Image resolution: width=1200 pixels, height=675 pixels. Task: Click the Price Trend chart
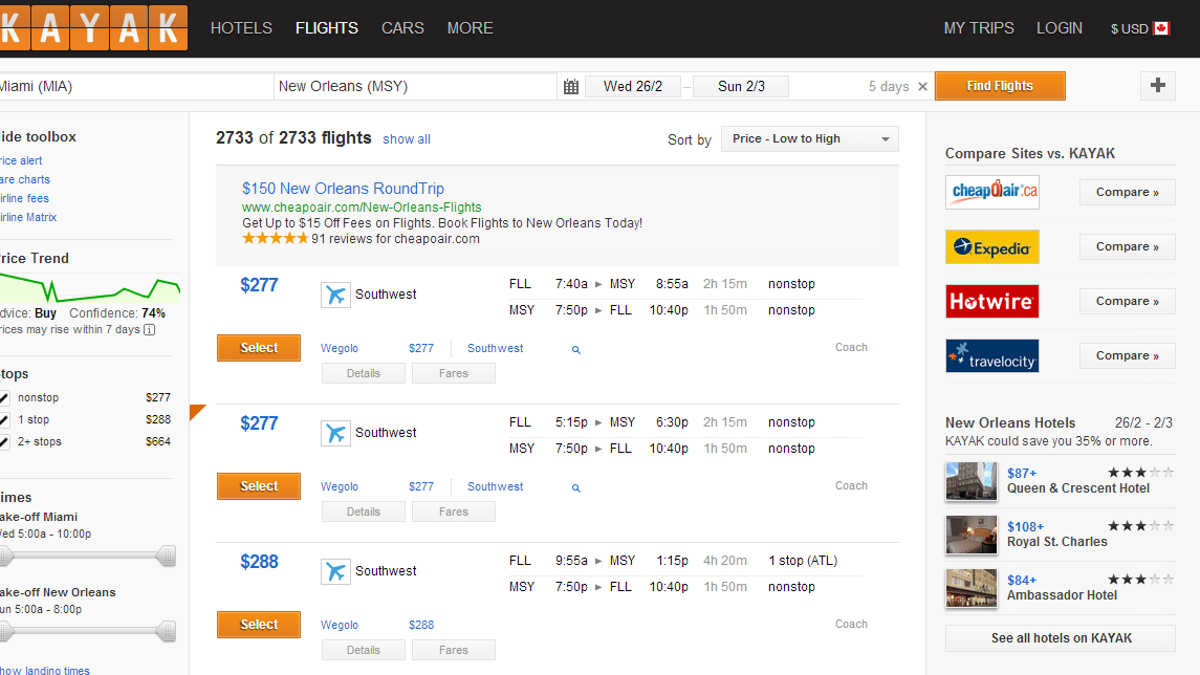90,289
